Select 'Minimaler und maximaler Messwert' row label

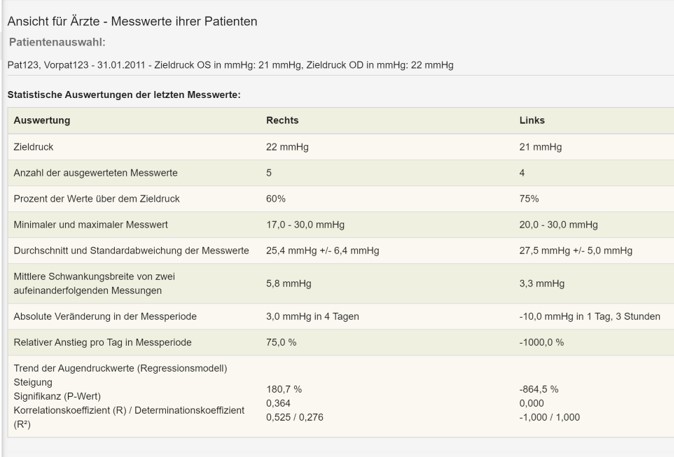click(91, 224)
